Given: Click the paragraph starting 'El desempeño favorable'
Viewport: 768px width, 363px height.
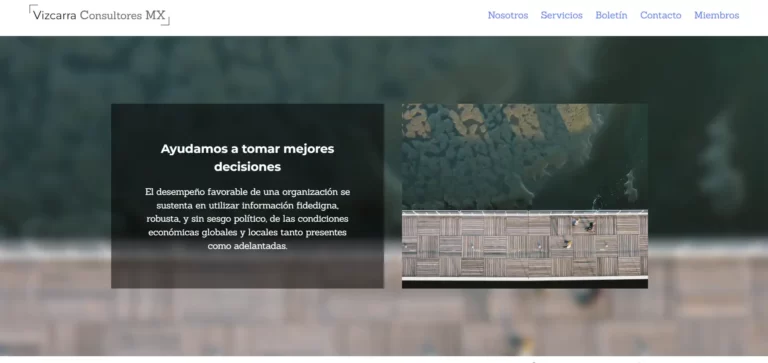Looking at the screenshot, I should 247,219.
